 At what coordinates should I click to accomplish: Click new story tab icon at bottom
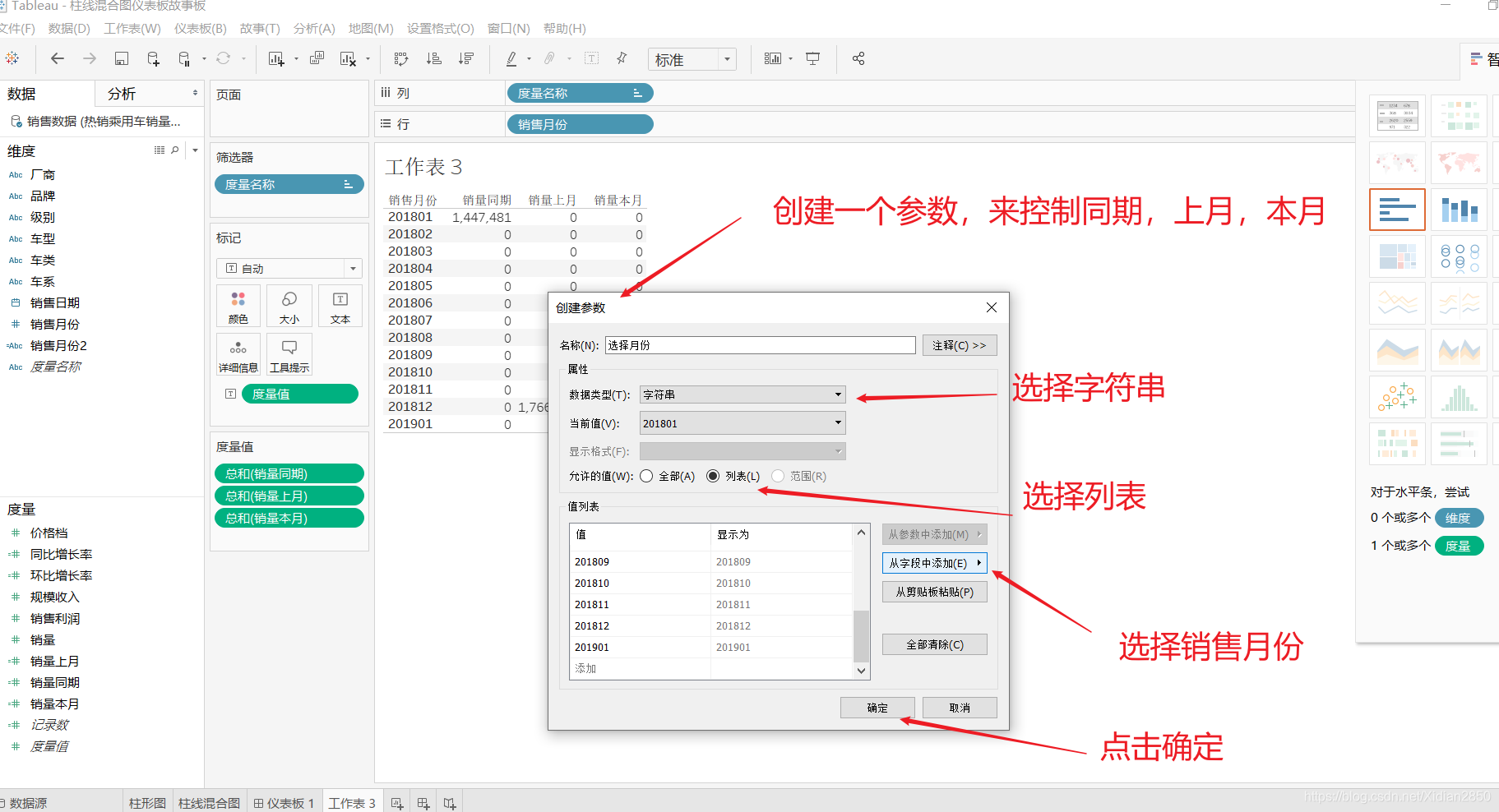coord(450,803)
